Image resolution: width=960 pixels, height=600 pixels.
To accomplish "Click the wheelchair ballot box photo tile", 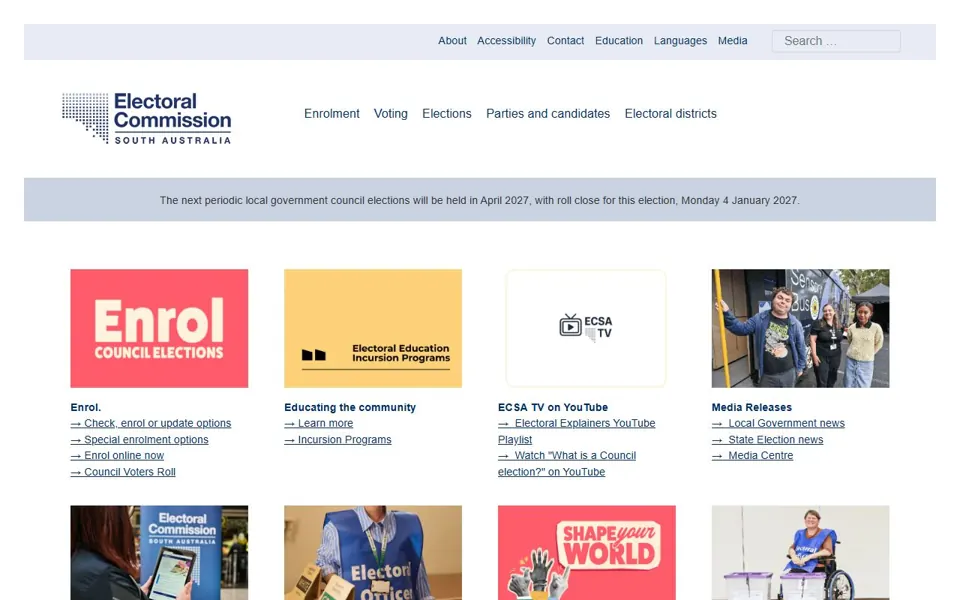I will coord(800,552).
